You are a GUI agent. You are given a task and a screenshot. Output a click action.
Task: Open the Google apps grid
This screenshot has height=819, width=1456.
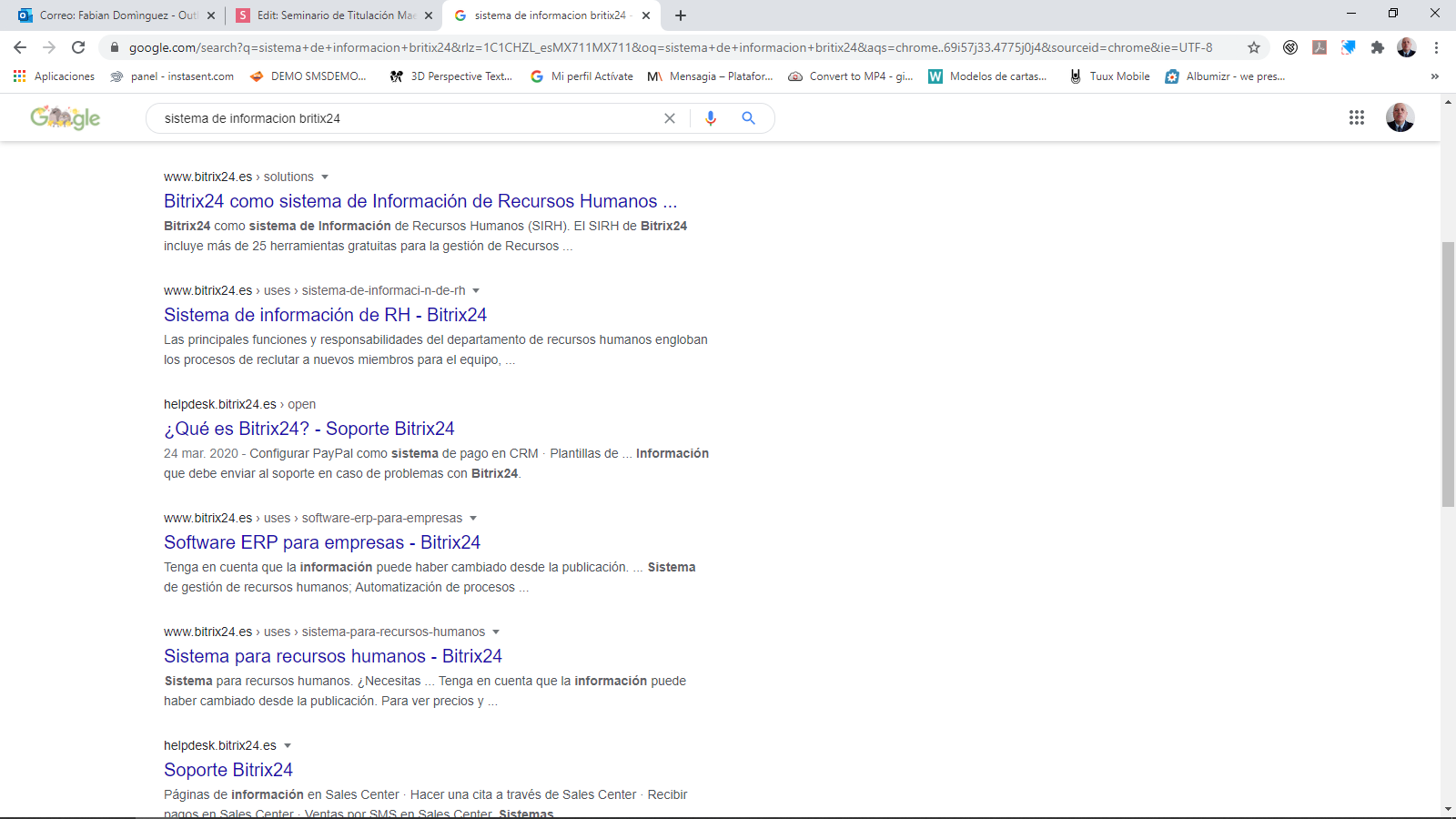(x=1357, y=117)
